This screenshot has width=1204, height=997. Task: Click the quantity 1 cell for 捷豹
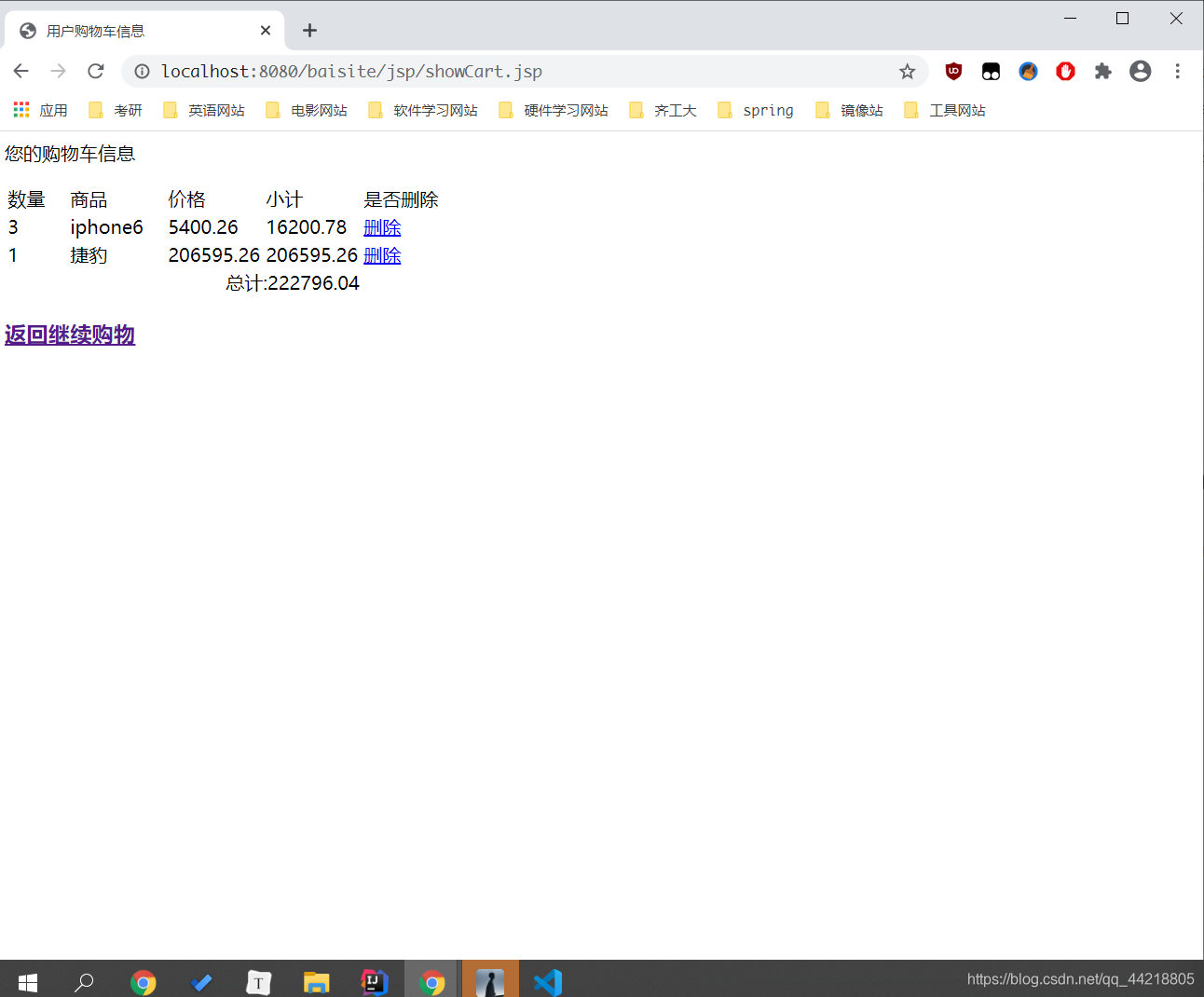pyautogui.click(x=13, y=255)
